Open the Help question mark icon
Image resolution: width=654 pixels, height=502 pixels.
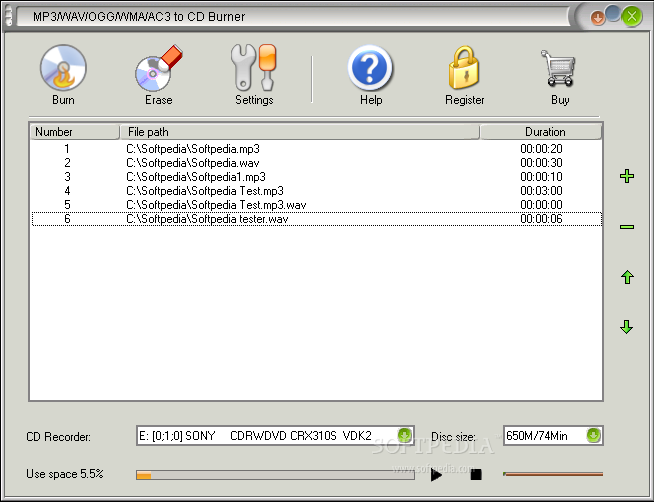tap(370, 68)
